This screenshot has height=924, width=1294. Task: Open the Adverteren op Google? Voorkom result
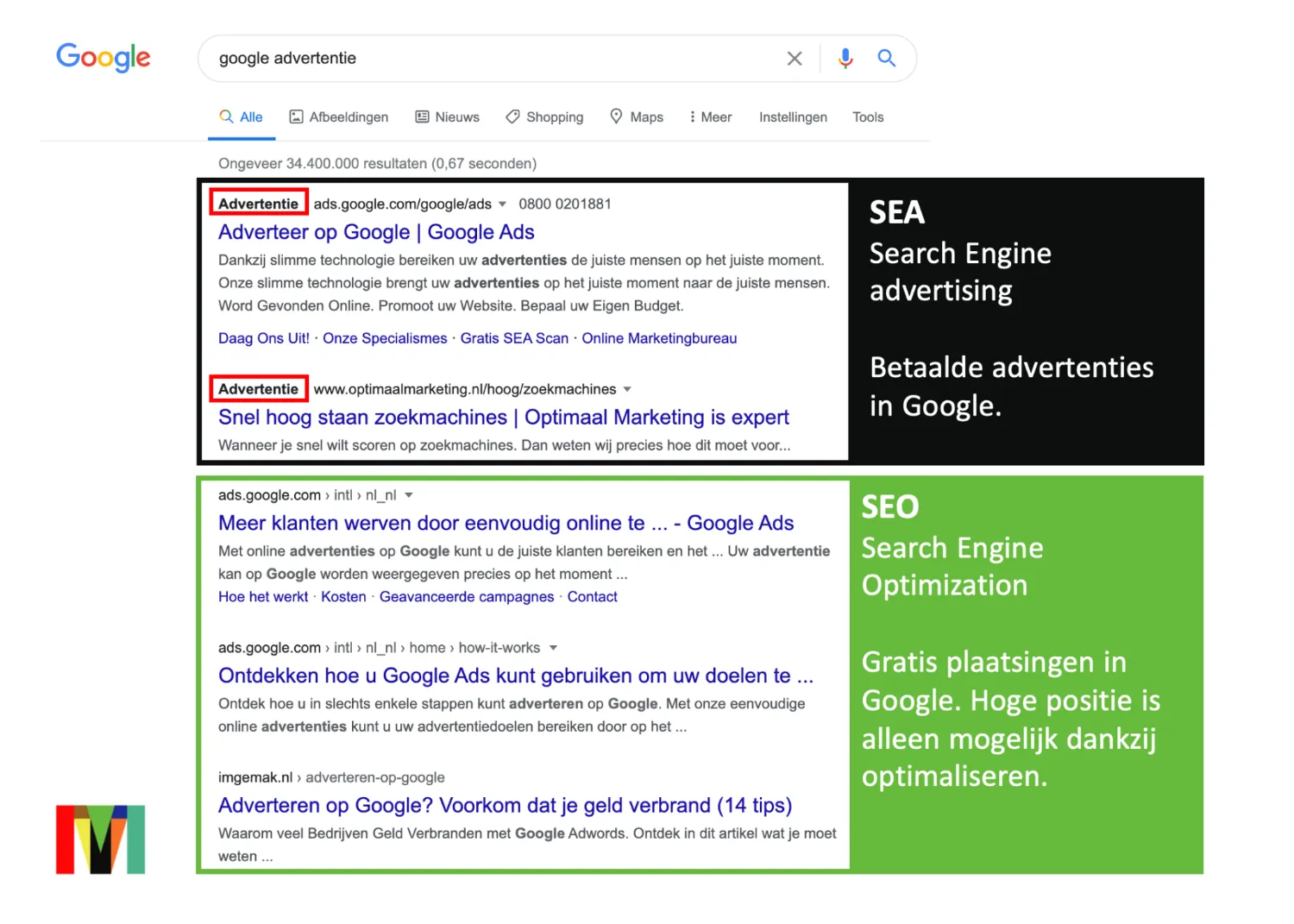point(505,805)
